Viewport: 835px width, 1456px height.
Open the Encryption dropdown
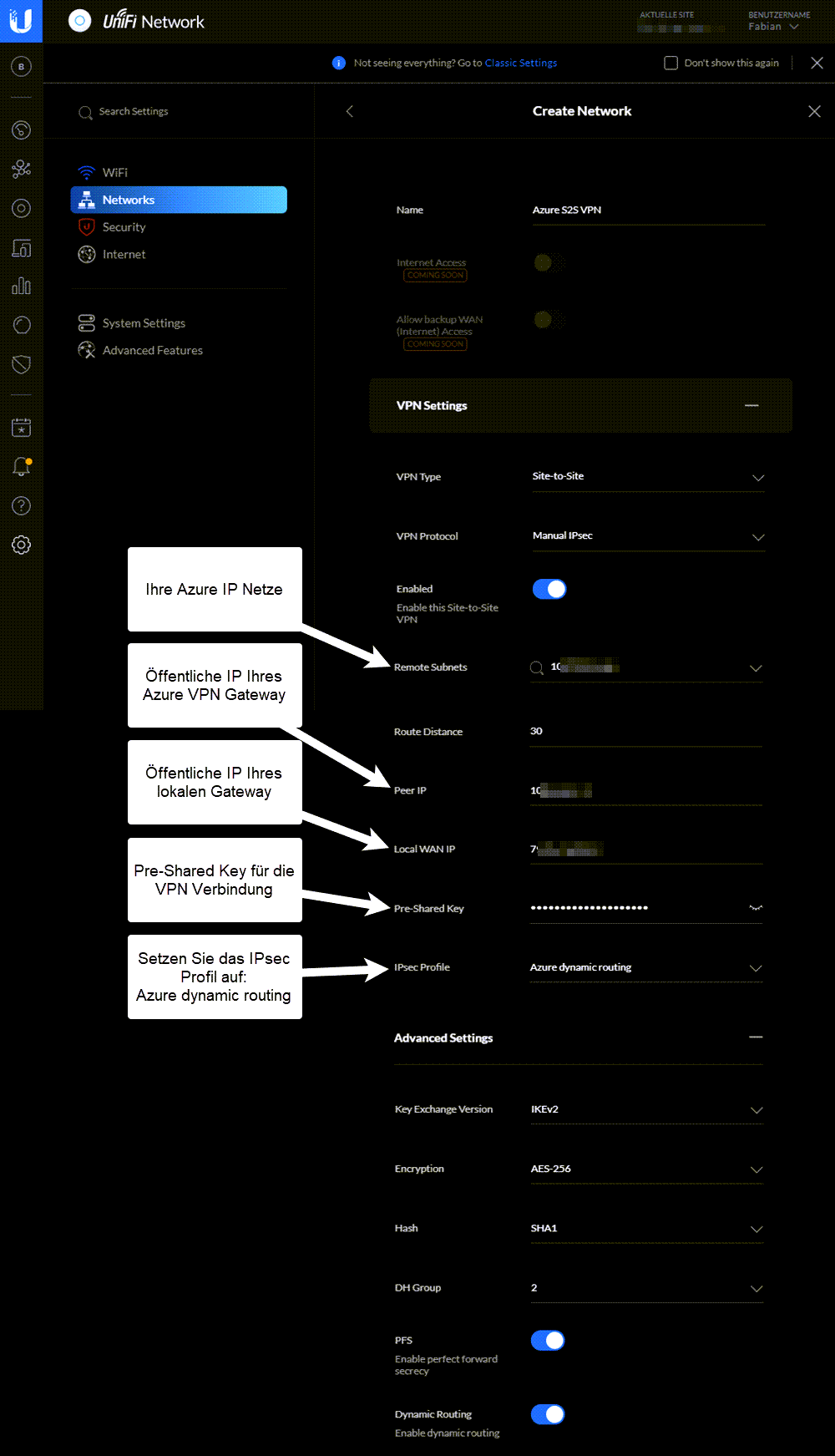[647, 1169]
